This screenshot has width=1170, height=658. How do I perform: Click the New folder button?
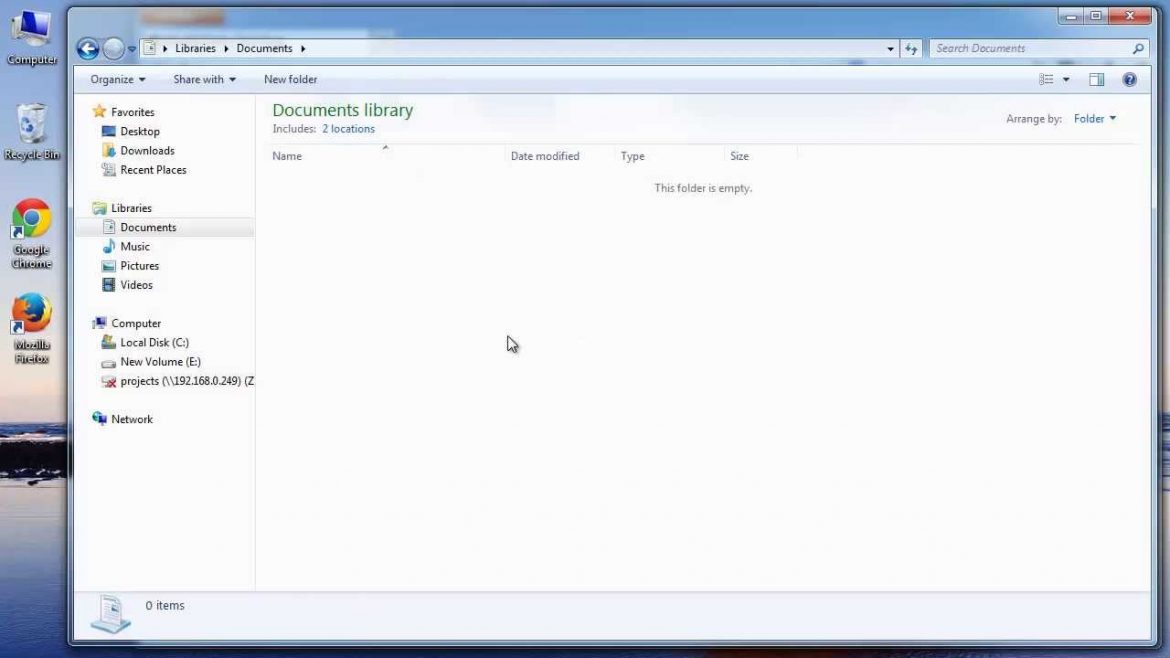[290, 79]
